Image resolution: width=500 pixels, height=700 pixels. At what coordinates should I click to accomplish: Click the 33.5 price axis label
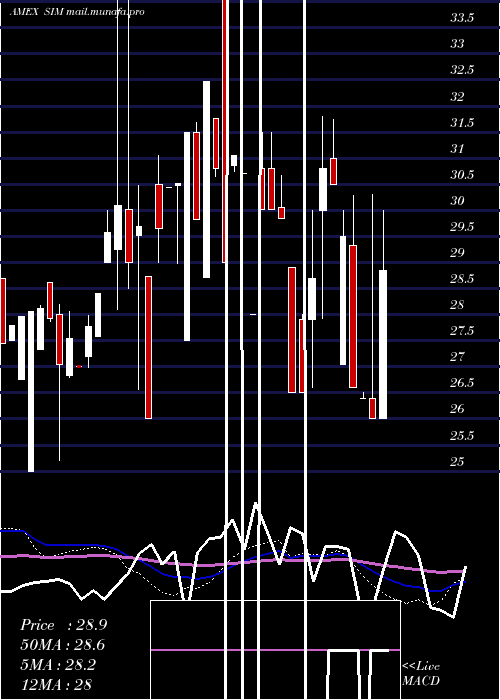(462, 18)
